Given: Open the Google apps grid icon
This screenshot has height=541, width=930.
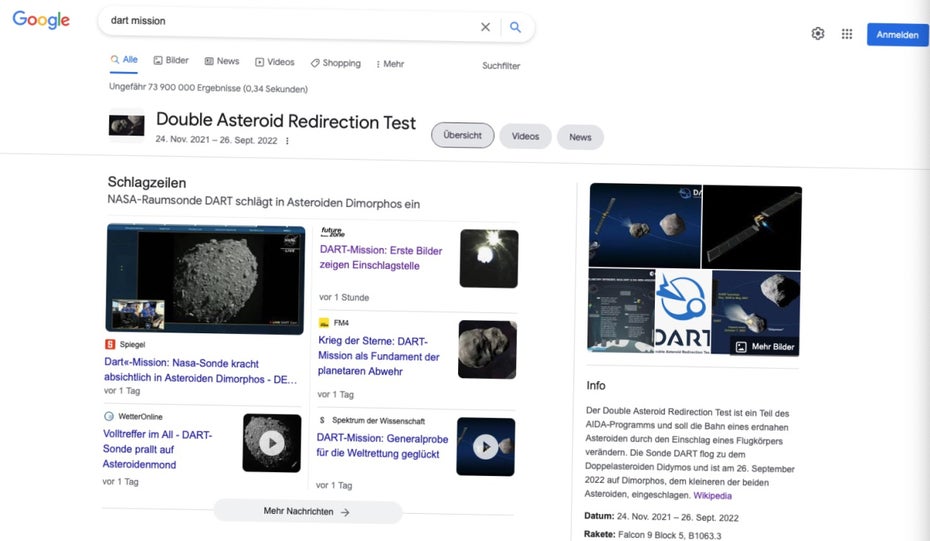Looking at the screenshot, I should 847,34.
